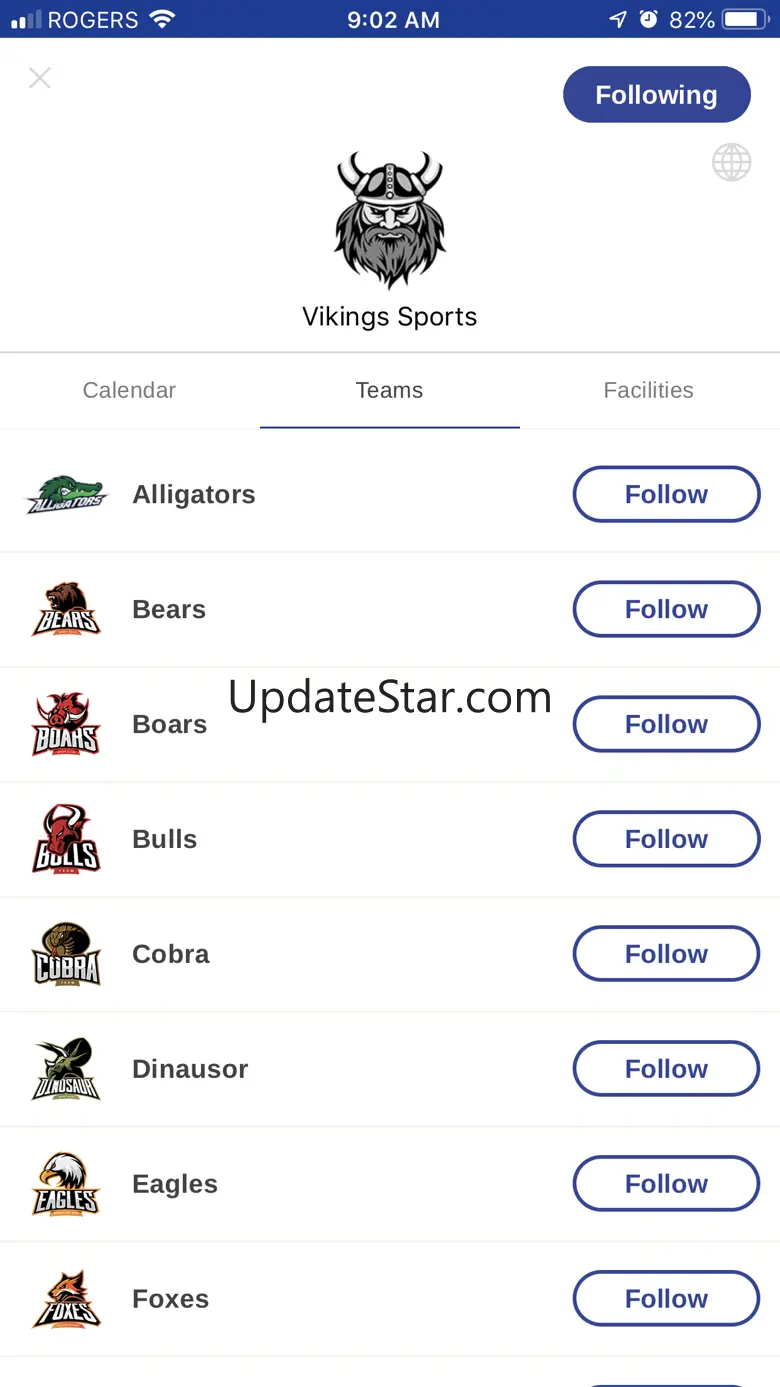Screen dimensions: 780x1387
Task: Close the Vikings Sports page
Action: (x=39, y=78)
